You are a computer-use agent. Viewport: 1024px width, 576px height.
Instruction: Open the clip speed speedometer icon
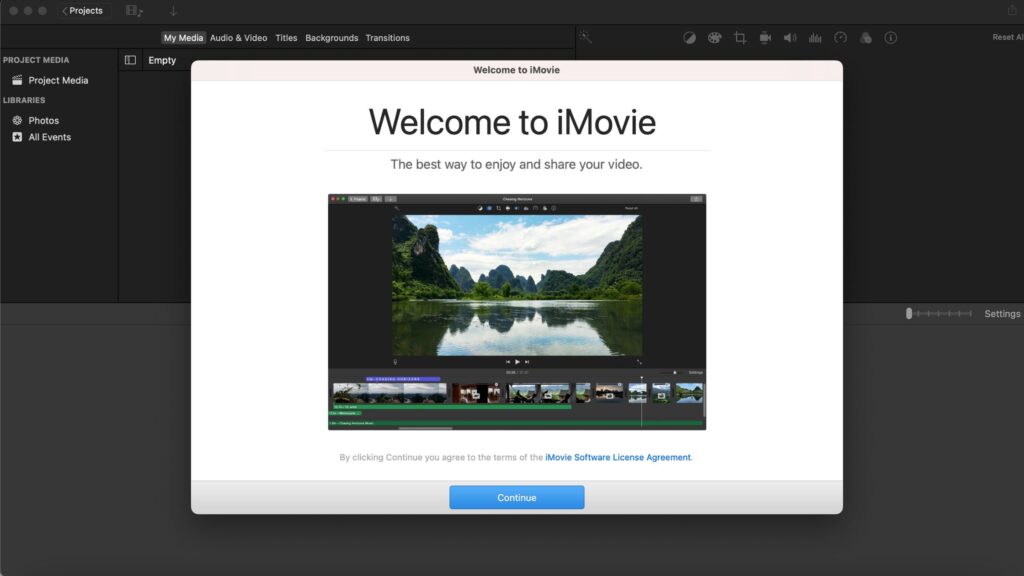pos(840,37)
